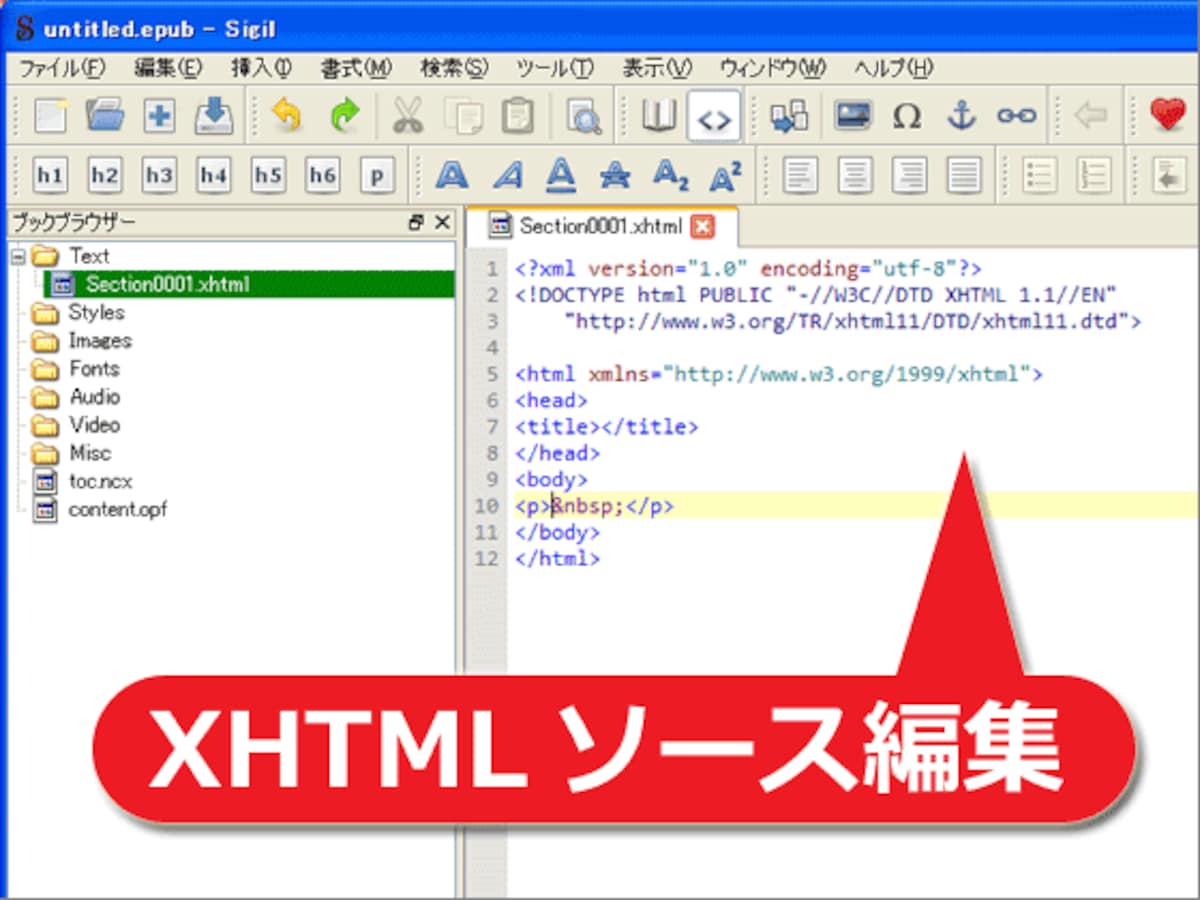The image size is (1200, 900).
Task: Select the Images folder
Action: pos(100,340)
